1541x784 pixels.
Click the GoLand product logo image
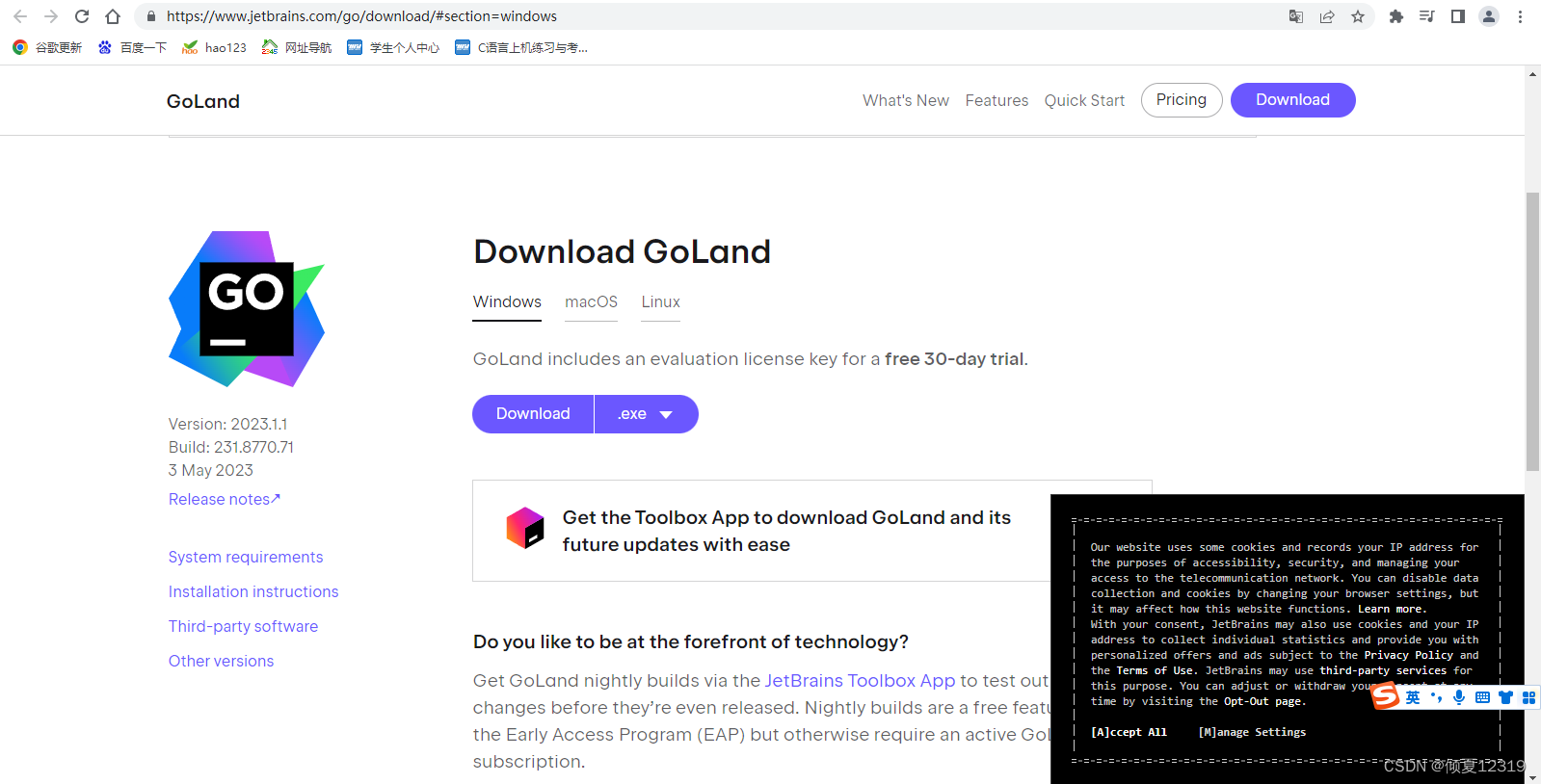click(x=247, y=309)
